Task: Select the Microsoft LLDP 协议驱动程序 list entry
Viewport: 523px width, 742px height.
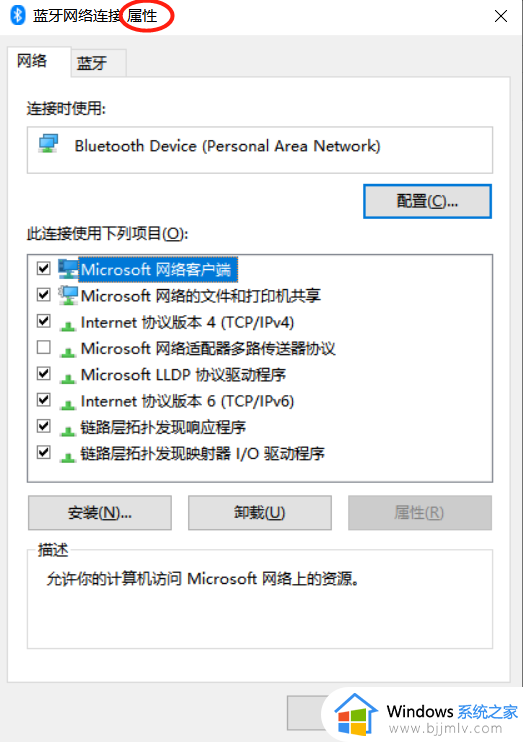Action: point(183,375)
